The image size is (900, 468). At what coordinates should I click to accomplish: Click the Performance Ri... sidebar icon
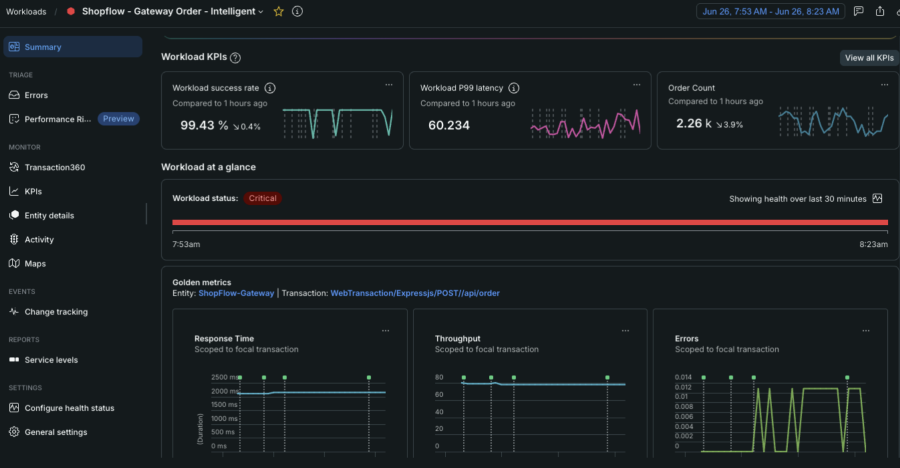(x=14, y=119)
